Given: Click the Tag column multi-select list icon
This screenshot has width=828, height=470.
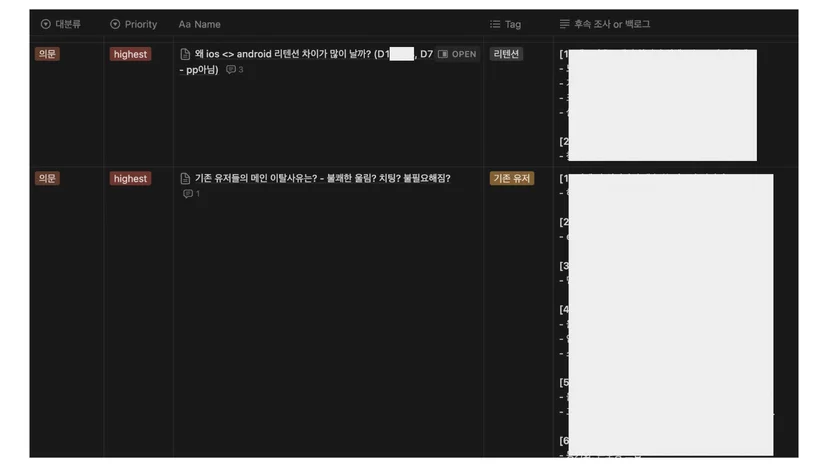Looking at the screenshot, I should click(495, 24).
